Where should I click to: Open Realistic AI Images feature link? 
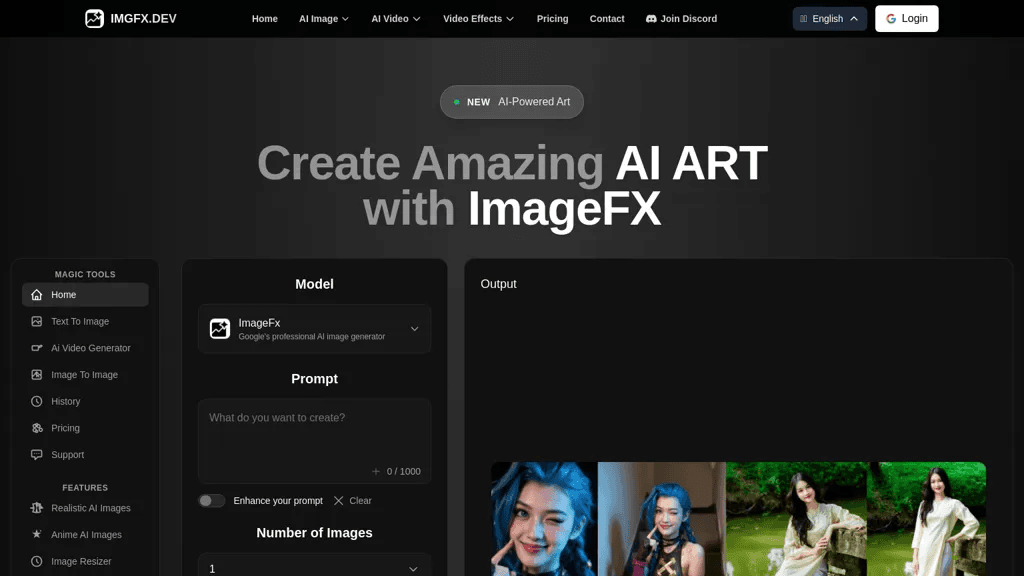click(85, 508)
